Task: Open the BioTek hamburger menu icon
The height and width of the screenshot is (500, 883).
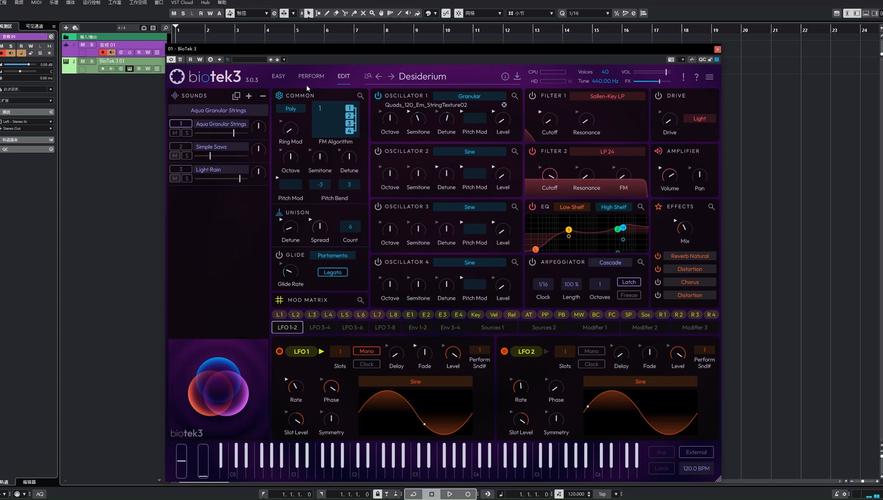Action: (710, 77)
